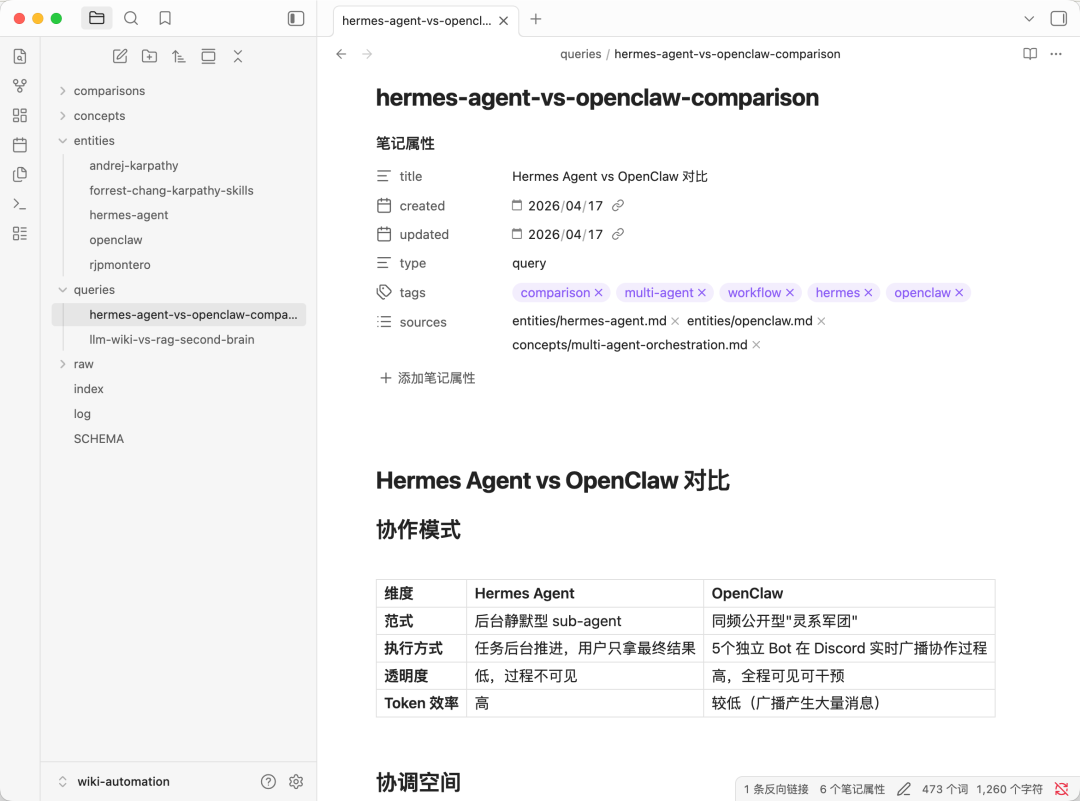This screenshot has height=801, width=1080.
Task: Remove the openclaw tag
Action: point(959,293)
